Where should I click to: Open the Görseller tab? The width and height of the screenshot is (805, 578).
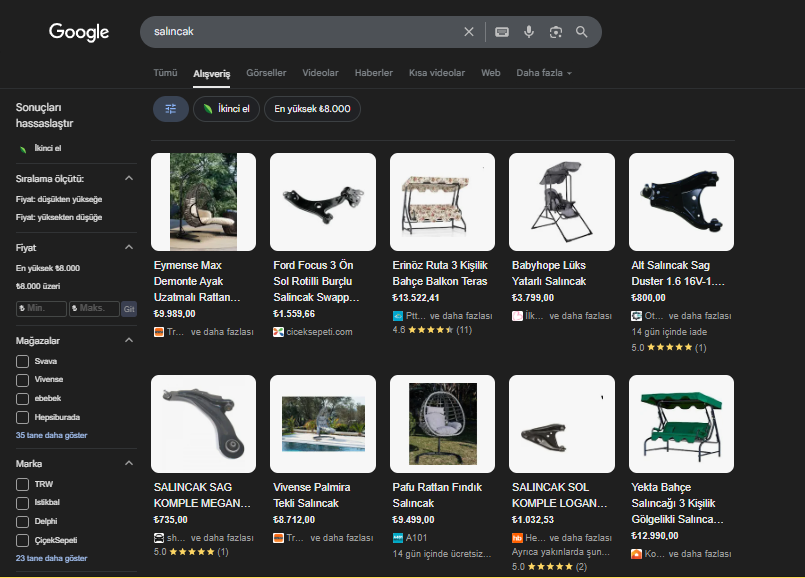point(266,73)
